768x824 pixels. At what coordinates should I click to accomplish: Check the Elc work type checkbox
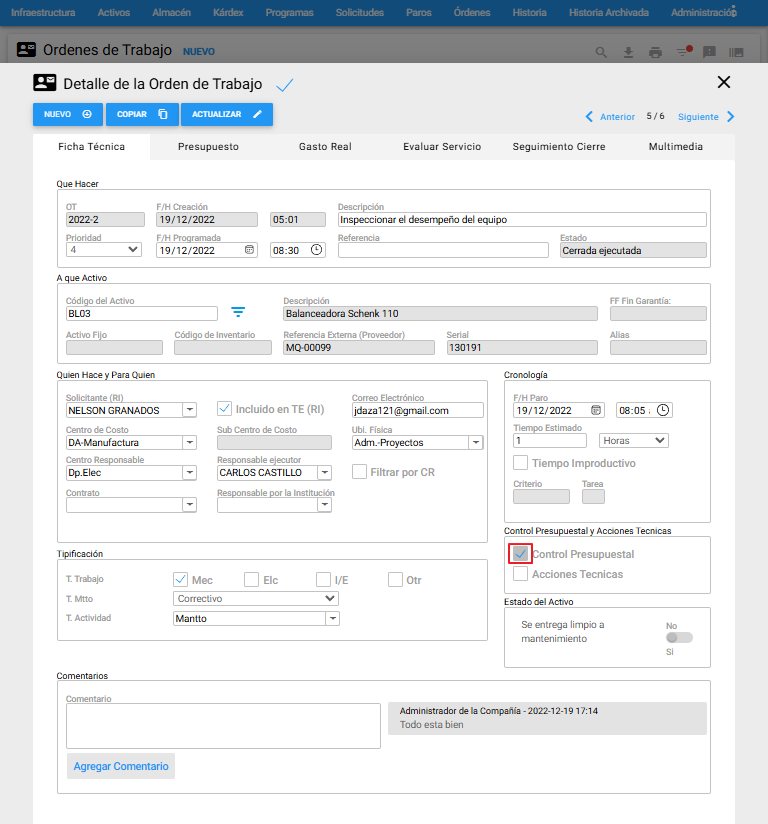tap(251, 579)
